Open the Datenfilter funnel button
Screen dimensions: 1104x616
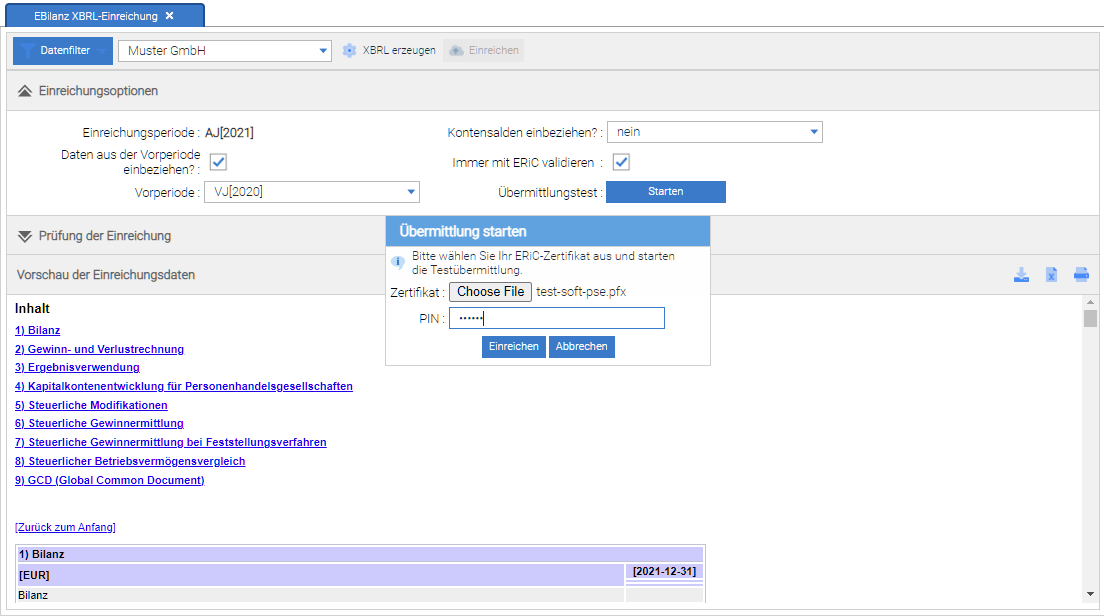pos(62,50)
